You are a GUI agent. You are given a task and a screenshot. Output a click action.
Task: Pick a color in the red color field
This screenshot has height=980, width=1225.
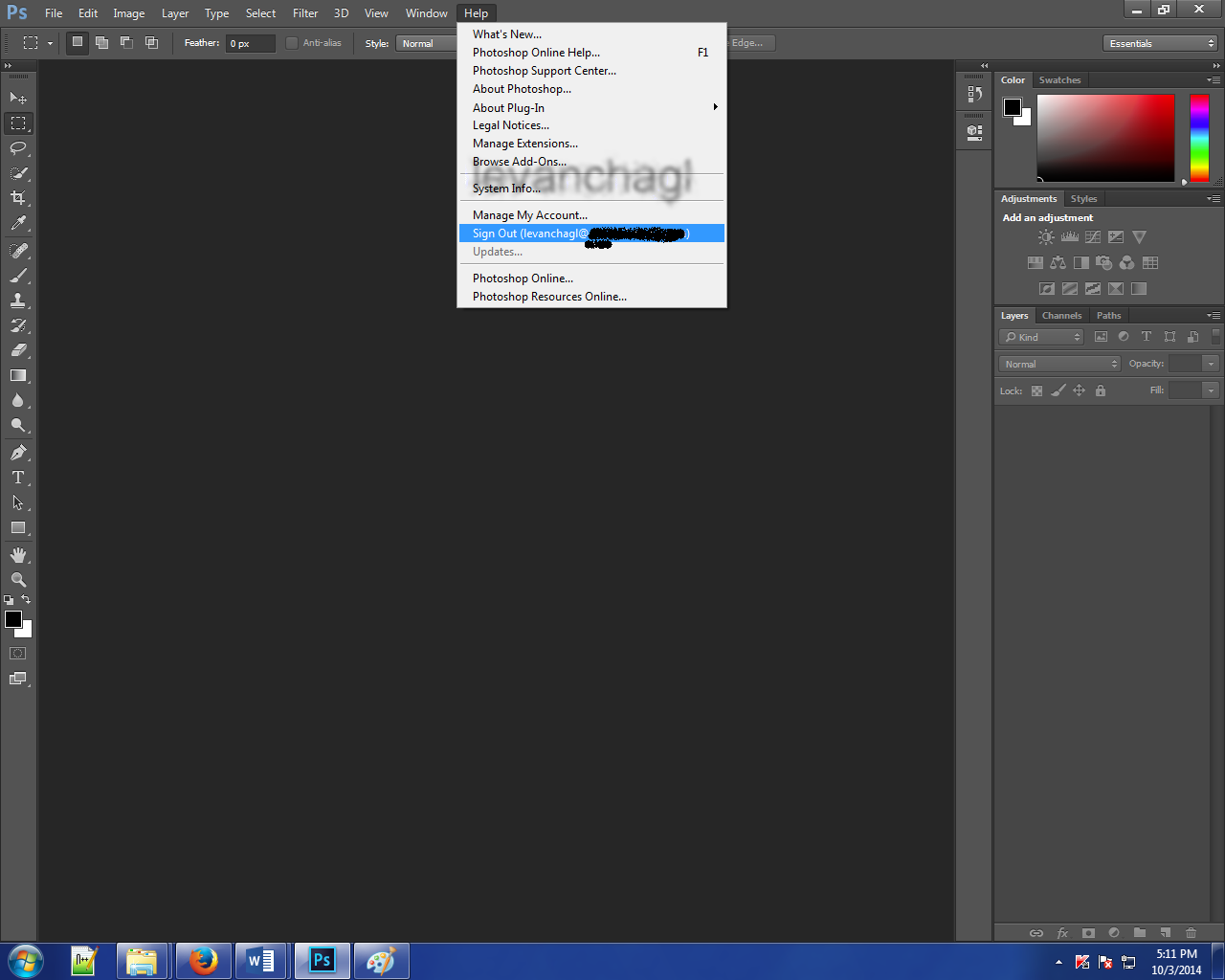pos(1105,138)
